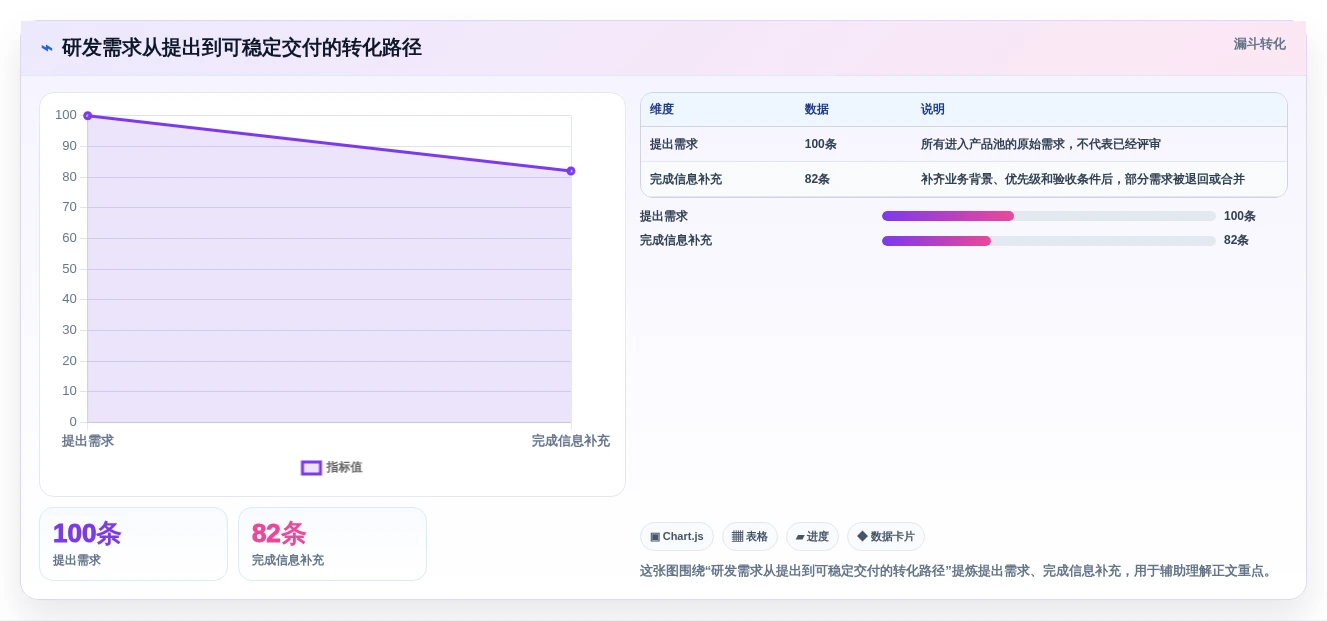The height and width of the screenshot is (621, 1327).
Task: Click the 82条 value beside progress bar
Action: 1237,241
